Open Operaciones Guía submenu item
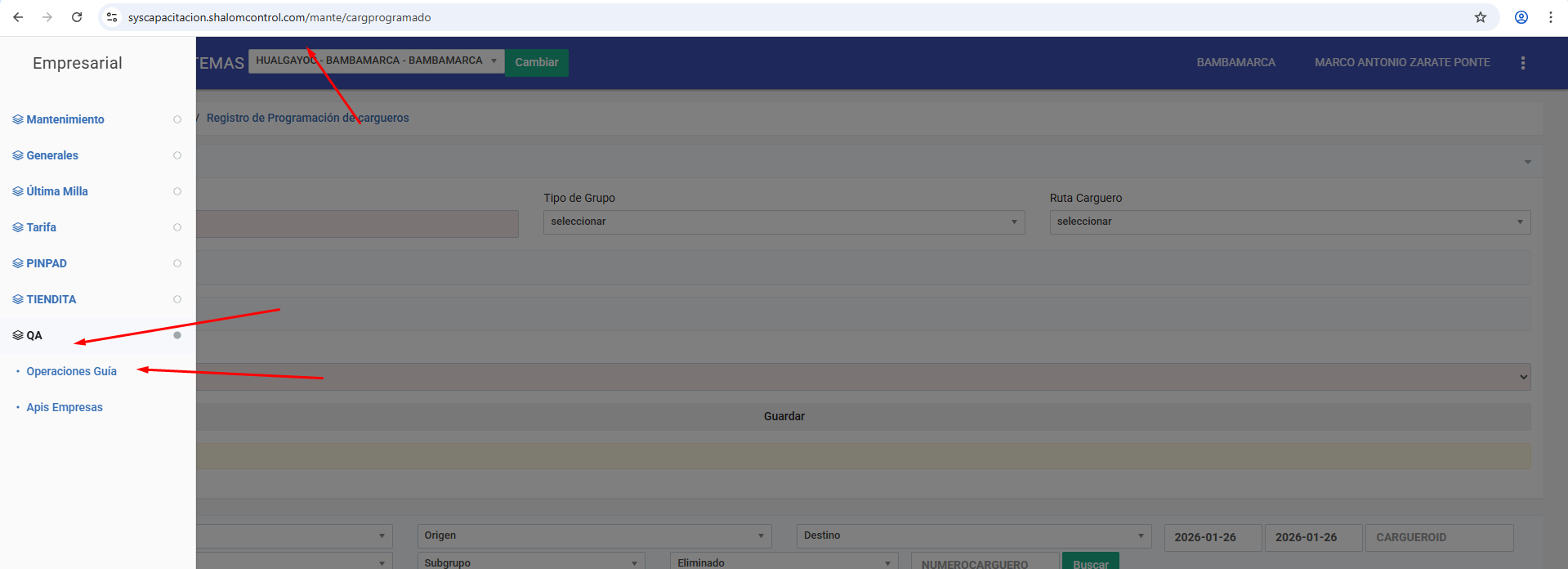Viewport: 1568px width, 569px height. point(71,371)
